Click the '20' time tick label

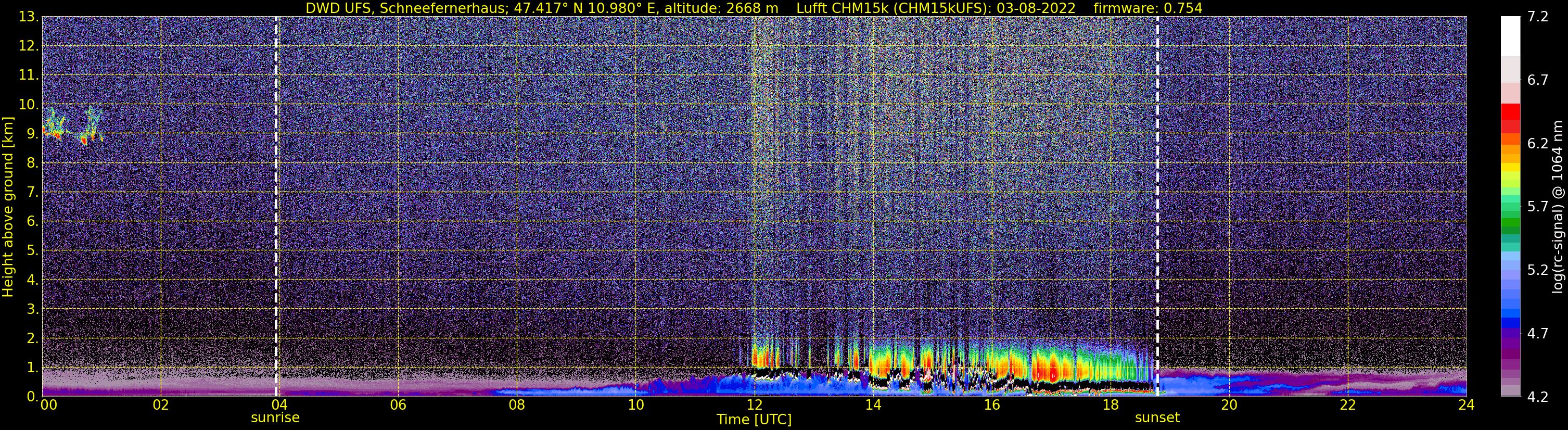(x=1229, y=405)
